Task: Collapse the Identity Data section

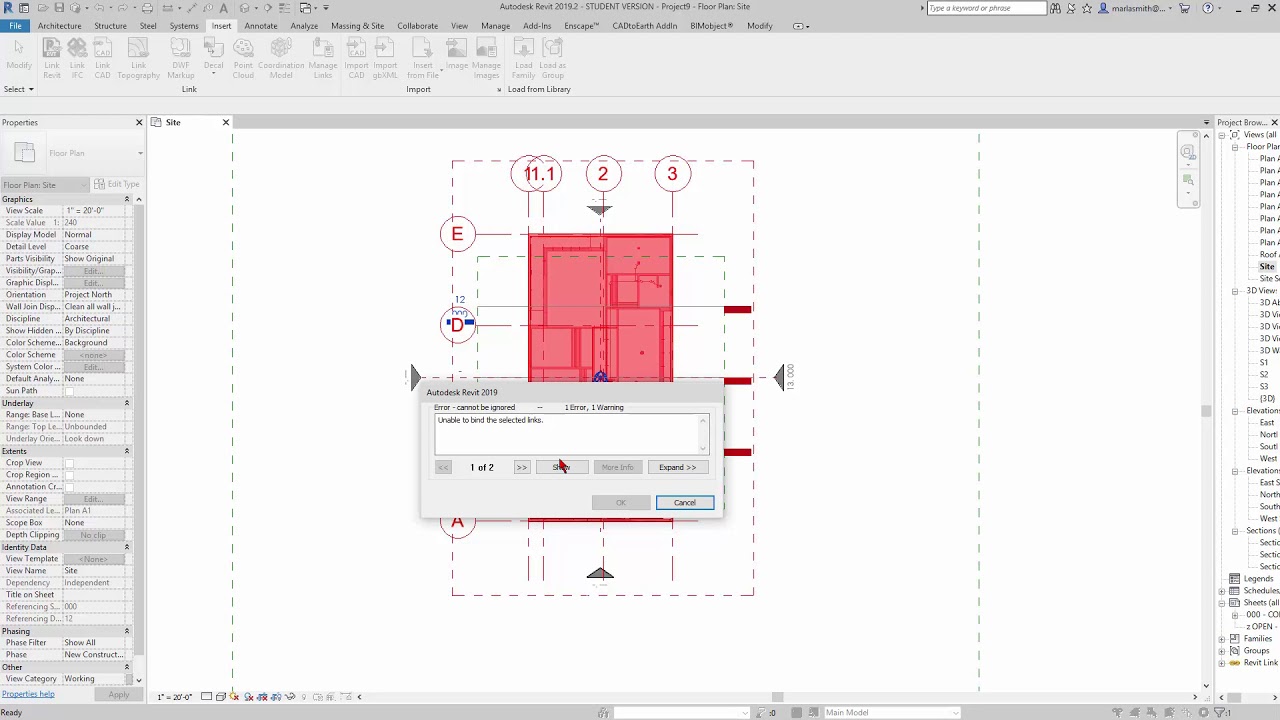Action: [127, 547]
